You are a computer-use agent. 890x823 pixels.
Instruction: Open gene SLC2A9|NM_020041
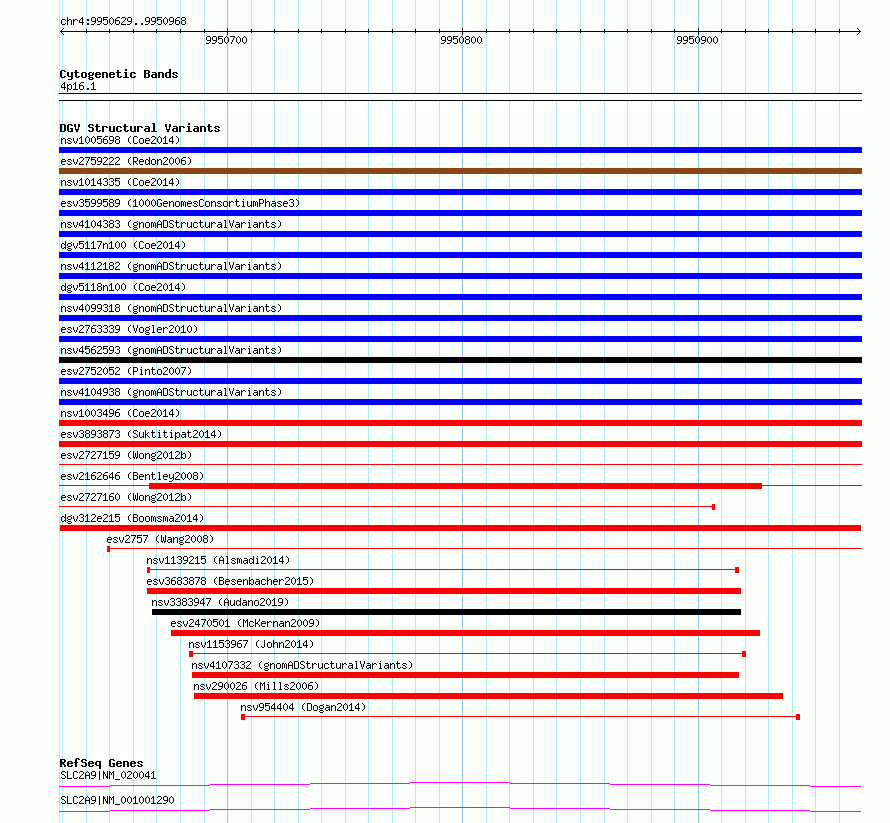[108, 775]
